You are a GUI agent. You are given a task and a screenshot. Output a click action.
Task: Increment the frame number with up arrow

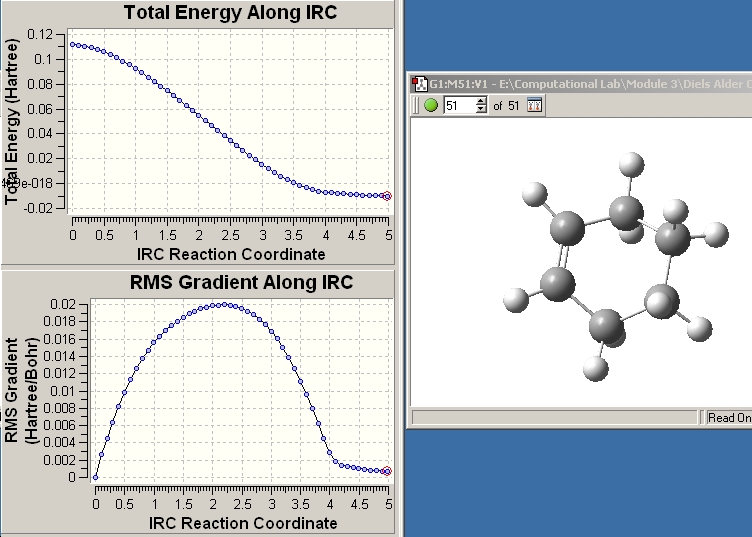(x=481, y=101)
